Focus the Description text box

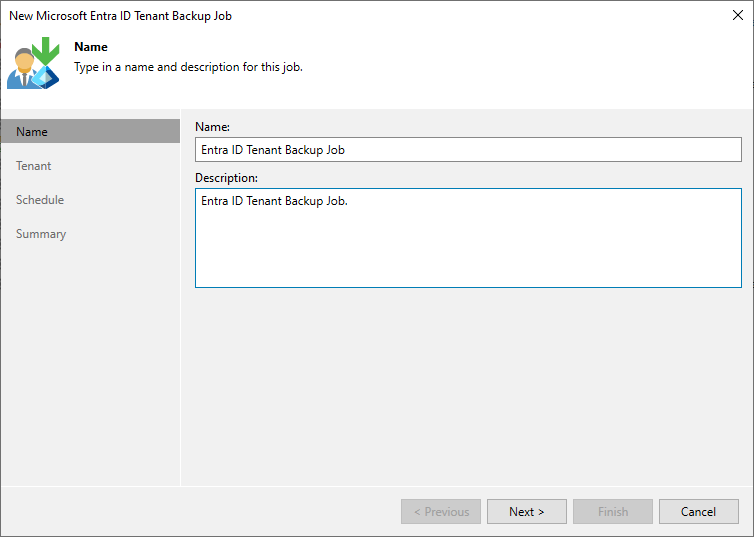[x=468, y=238]
